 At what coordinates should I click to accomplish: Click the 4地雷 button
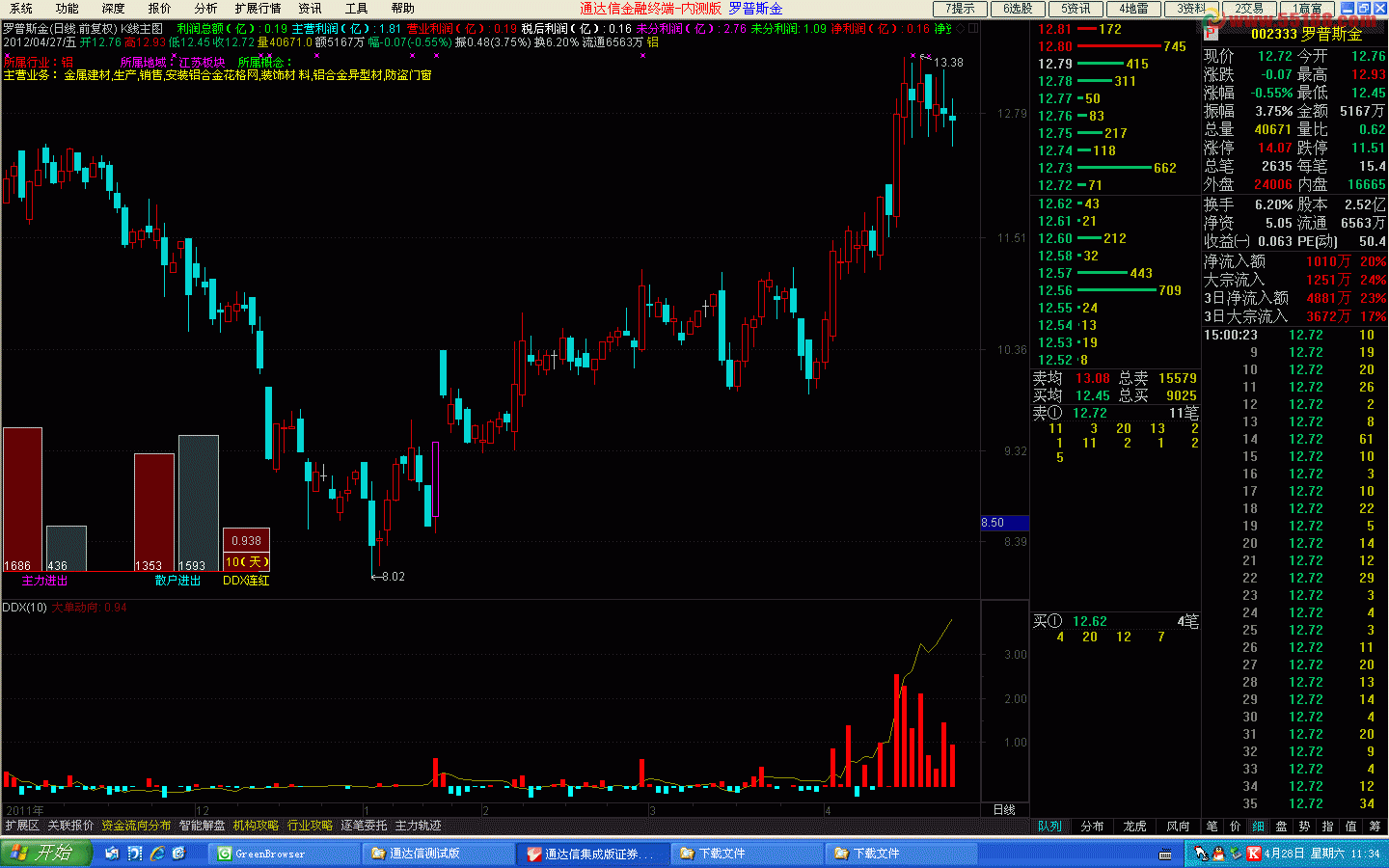[1133, 9]
